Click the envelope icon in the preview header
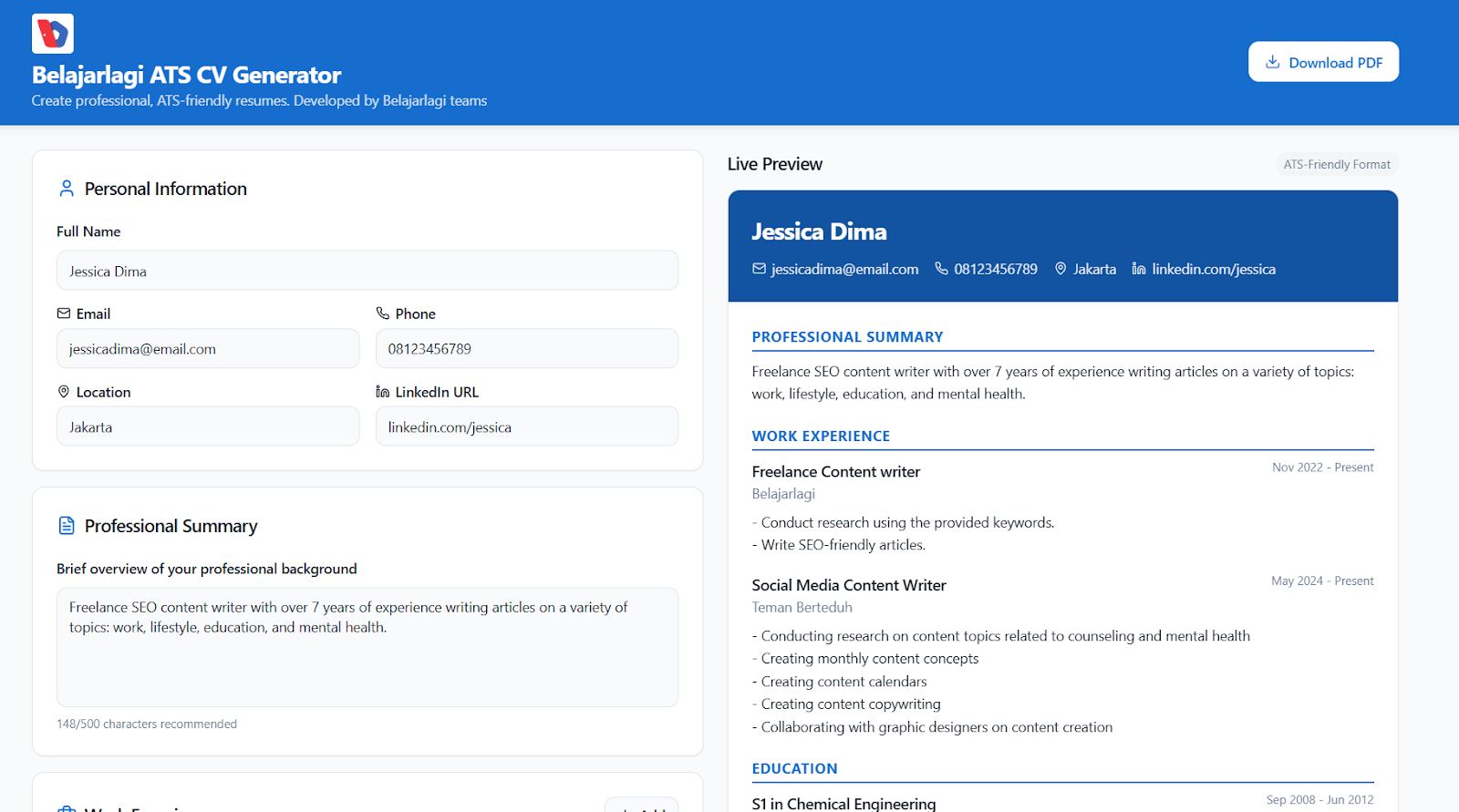The height and width of the screenshot is (812, 1459). click(759, 269)
